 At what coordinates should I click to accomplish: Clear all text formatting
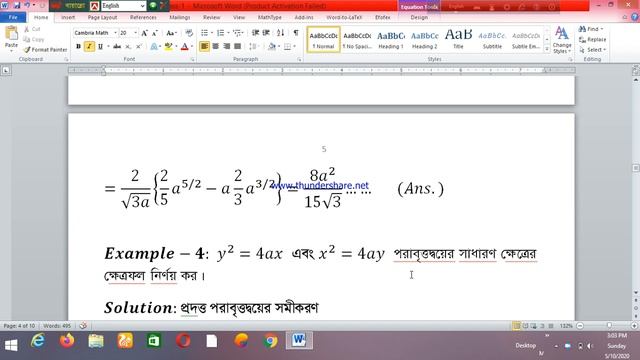tap(189, 33)
